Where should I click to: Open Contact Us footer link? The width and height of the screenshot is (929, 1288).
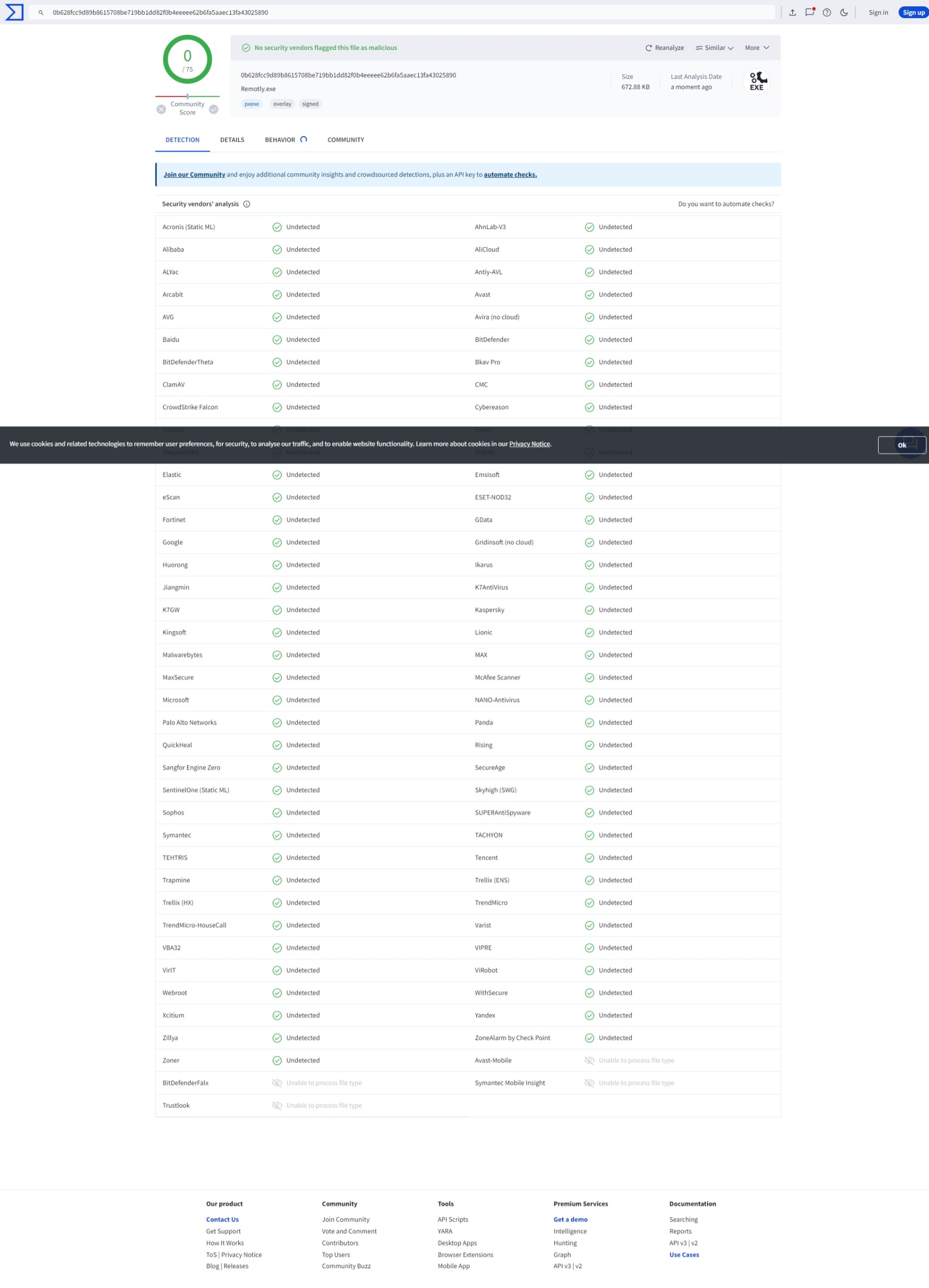tap(222, 1219)
